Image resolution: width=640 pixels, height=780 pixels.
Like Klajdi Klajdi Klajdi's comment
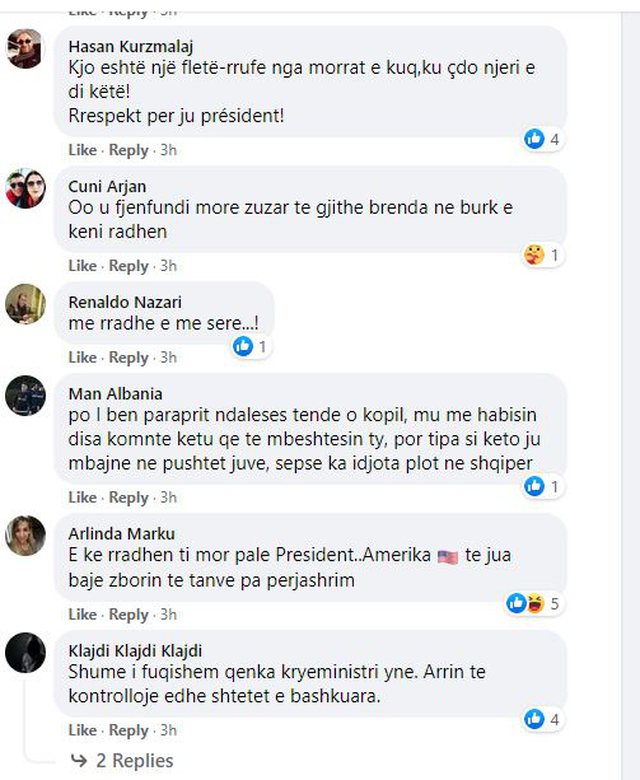tap(83, 730)
